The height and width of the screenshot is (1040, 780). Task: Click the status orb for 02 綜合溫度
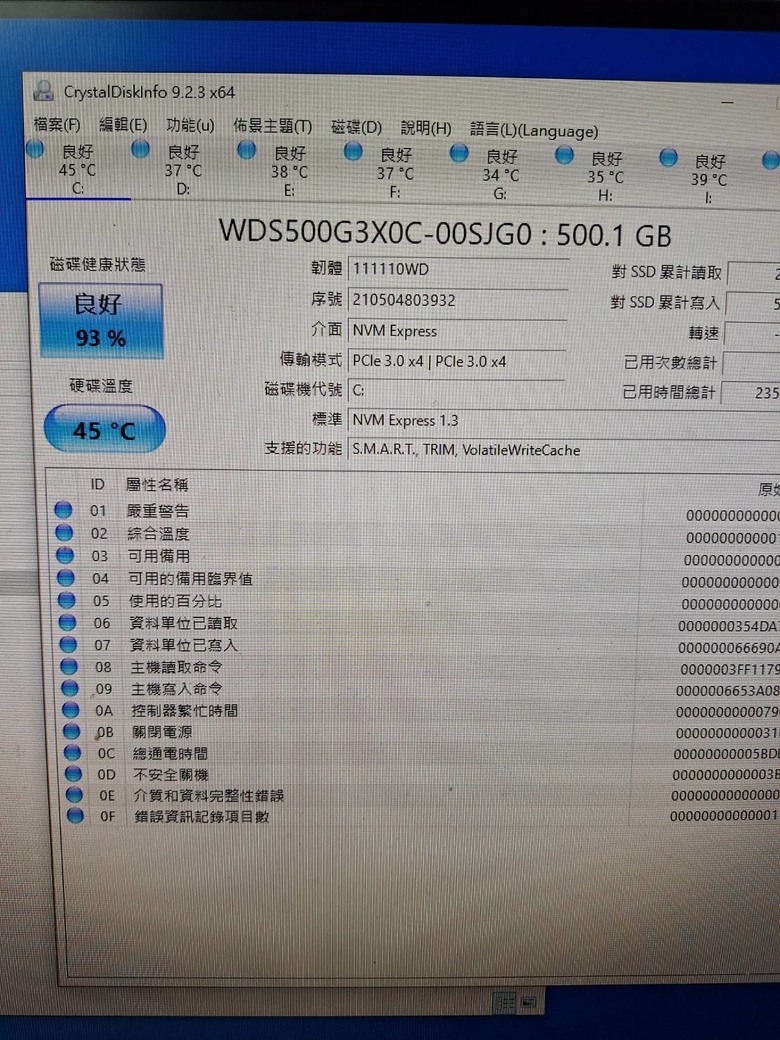(x=64, y=533)
